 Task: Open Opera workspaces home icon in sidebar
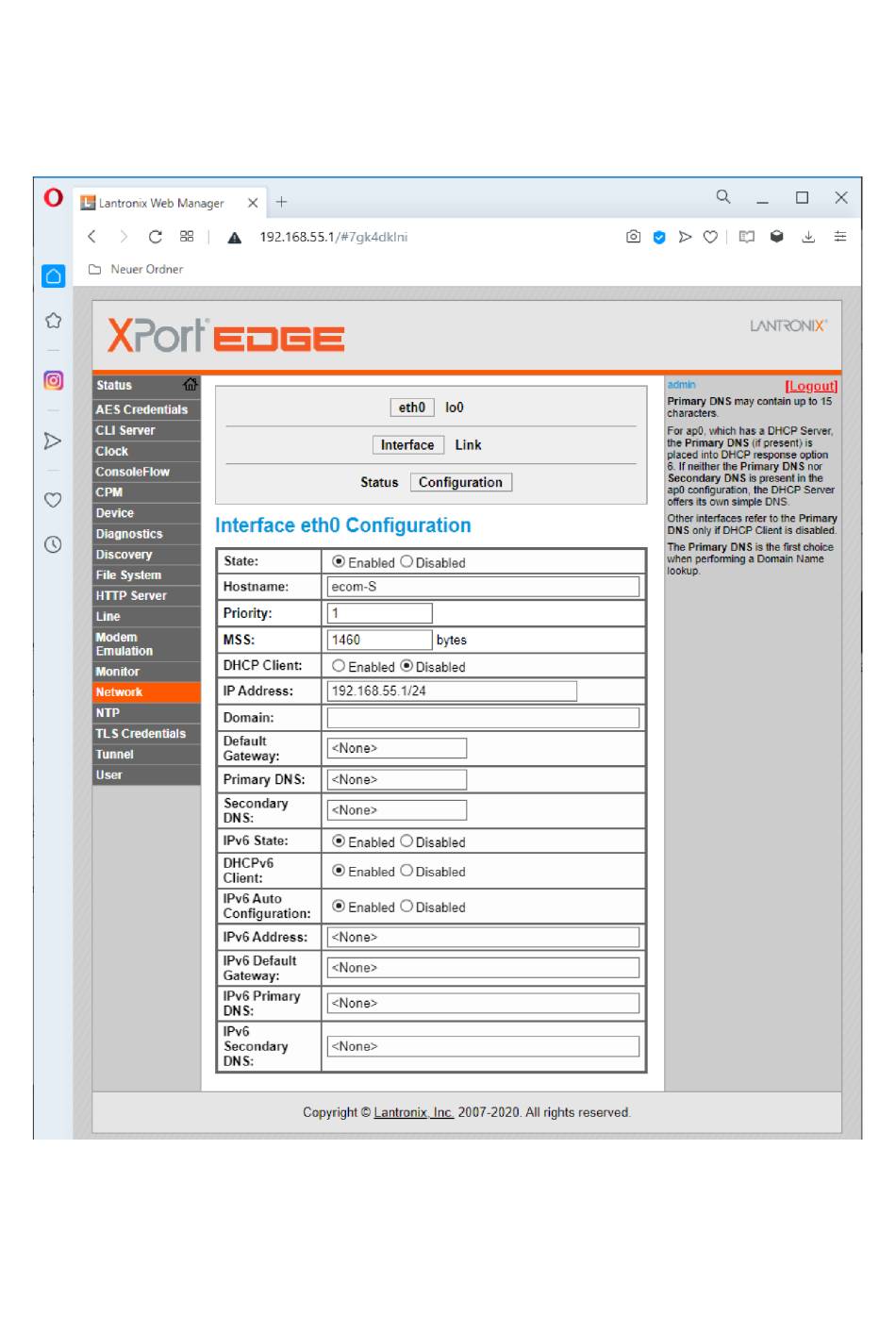(54, 275)
